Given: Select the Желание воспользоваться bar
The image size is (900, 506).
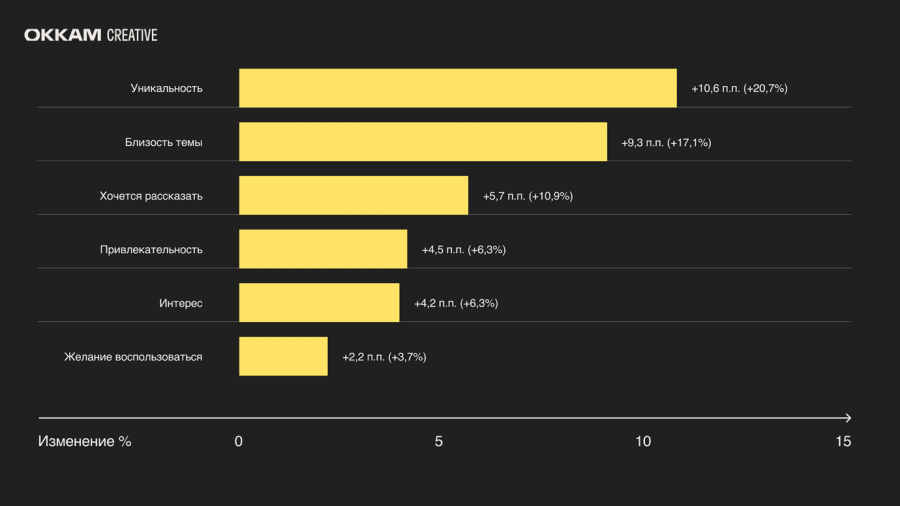Looking at the screenshot, I should click(x=284, y=356).
